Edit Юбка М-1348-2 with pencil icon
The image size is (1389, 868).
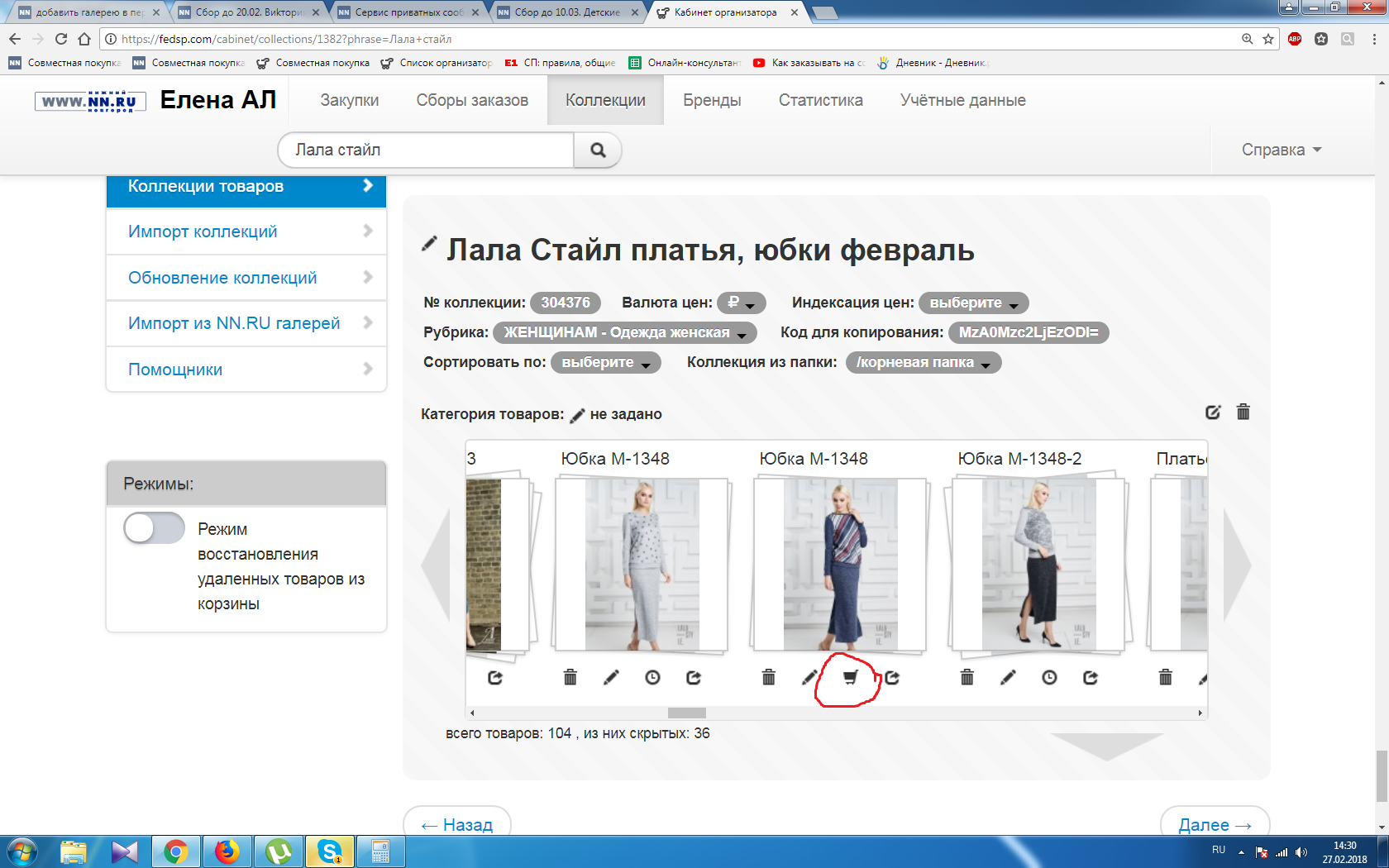pos(1008,678)
